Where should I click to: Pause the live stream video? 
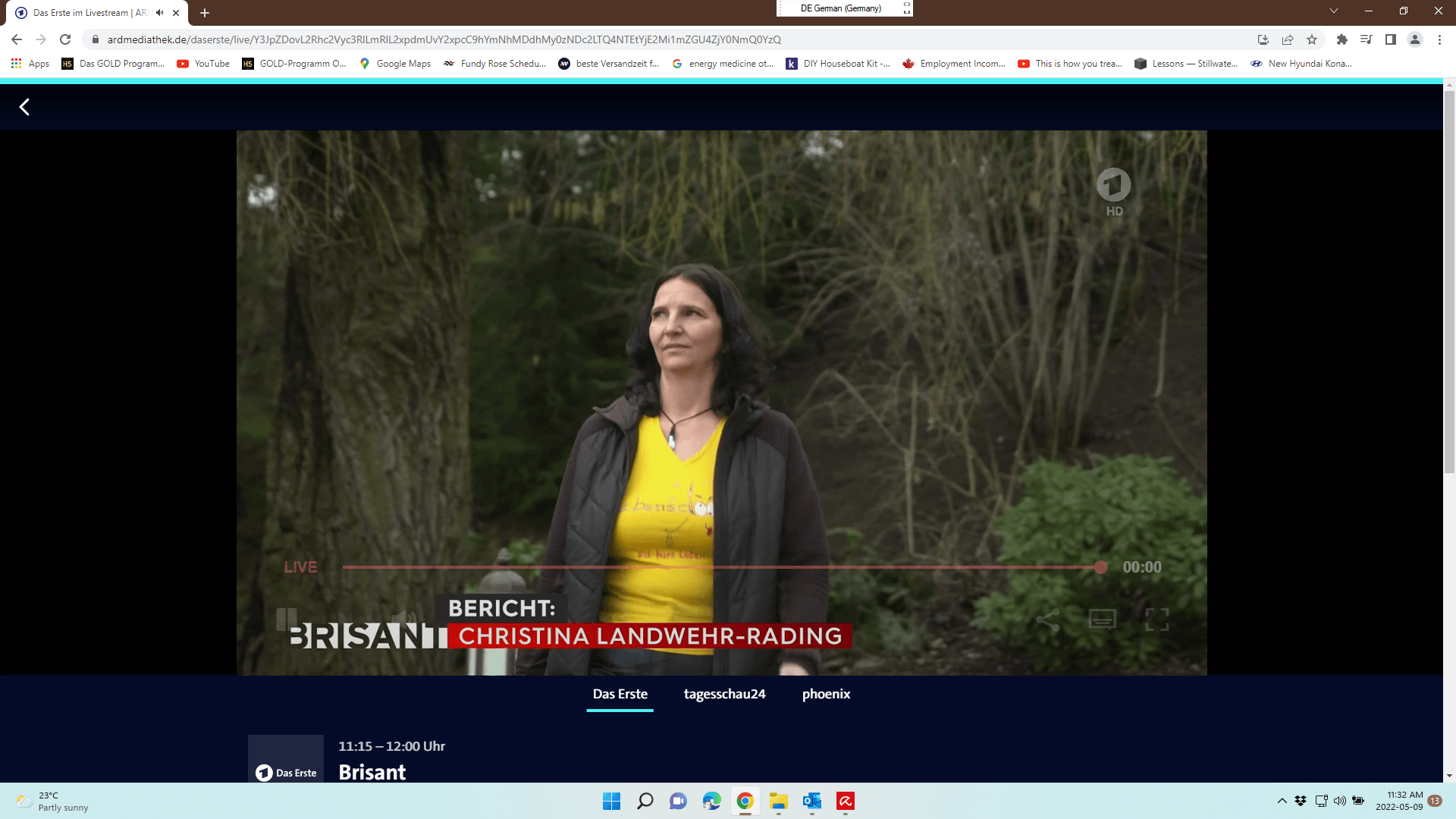pos(286,620)
